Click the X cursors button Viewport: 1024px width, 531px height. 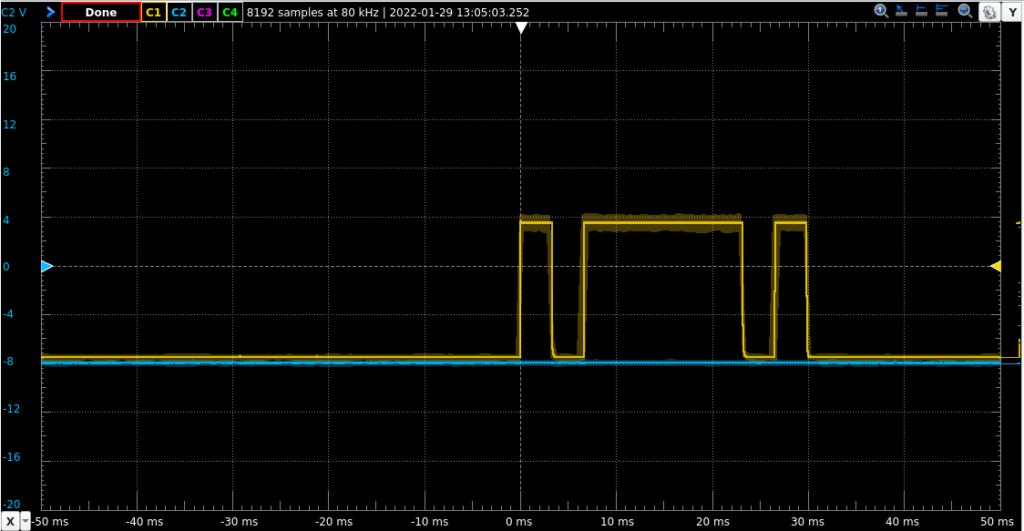(10, 521)
